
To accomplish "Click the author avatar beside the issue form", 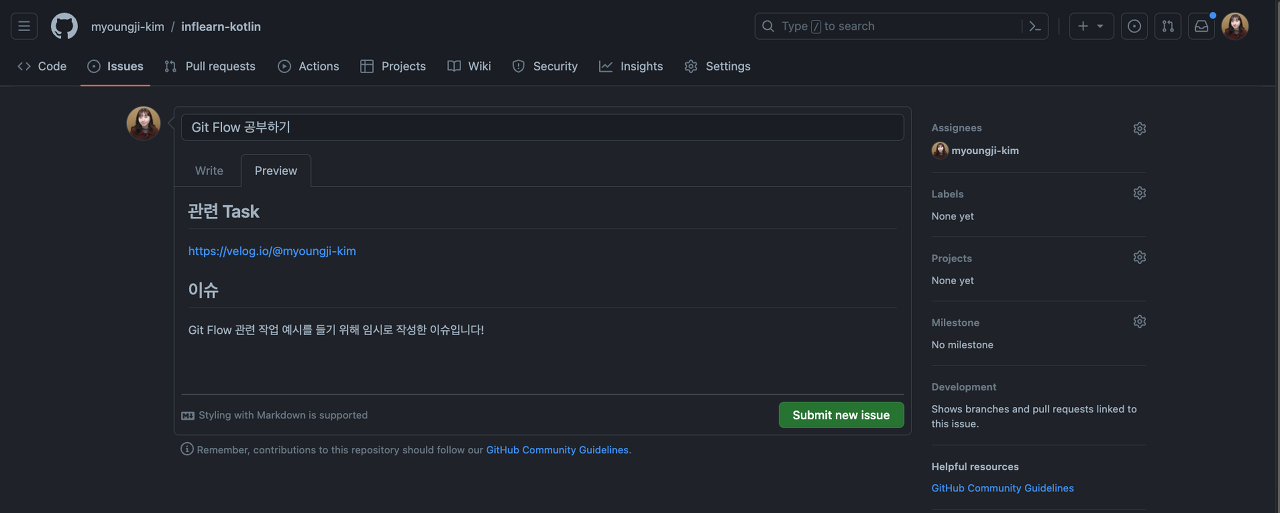I will (143, 124).
